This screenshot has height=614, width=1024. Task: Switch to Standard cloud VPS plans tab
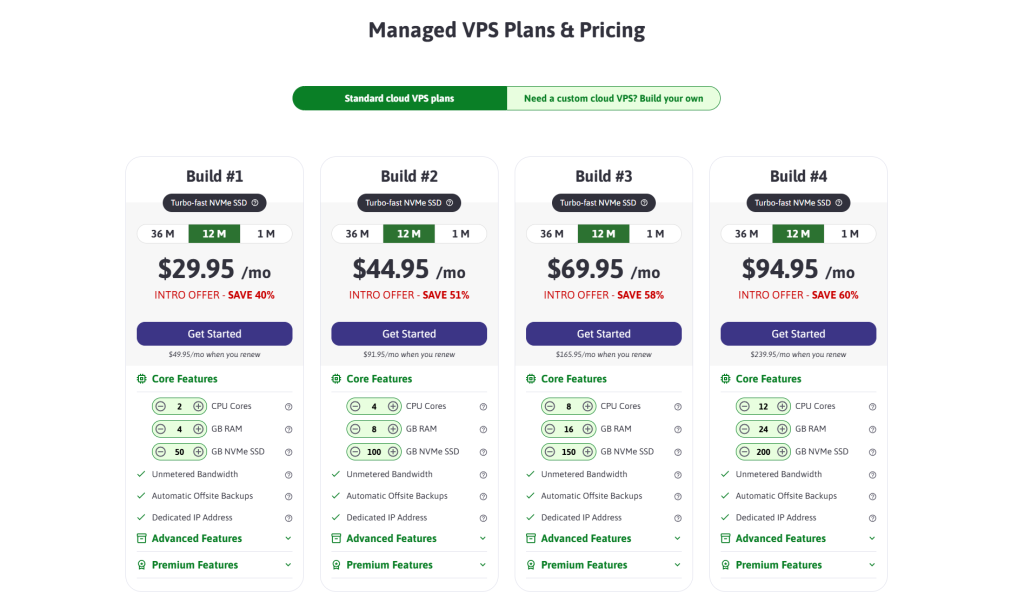(399, 99)
